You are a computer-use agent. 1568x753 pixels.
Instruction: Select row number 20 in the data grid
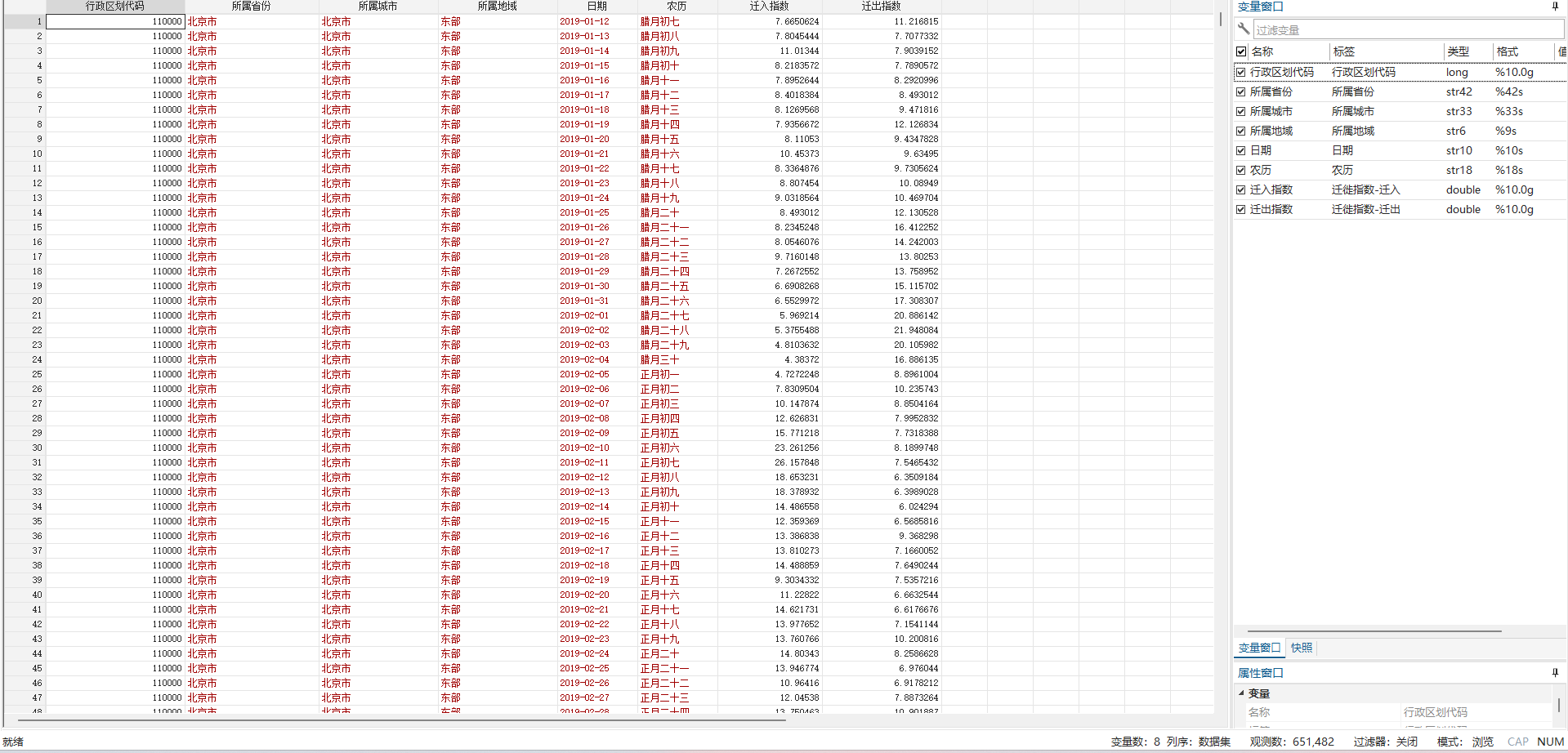pyautogui.click(x=25, y=301)
